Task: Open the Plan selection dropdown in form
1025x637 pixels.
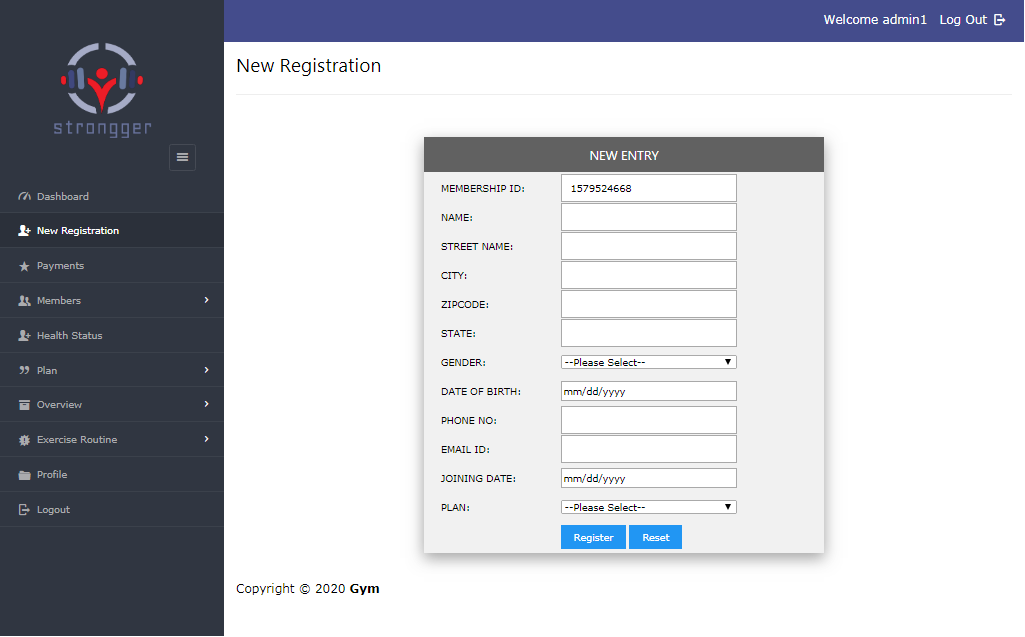Action: (x=648, y=508)
